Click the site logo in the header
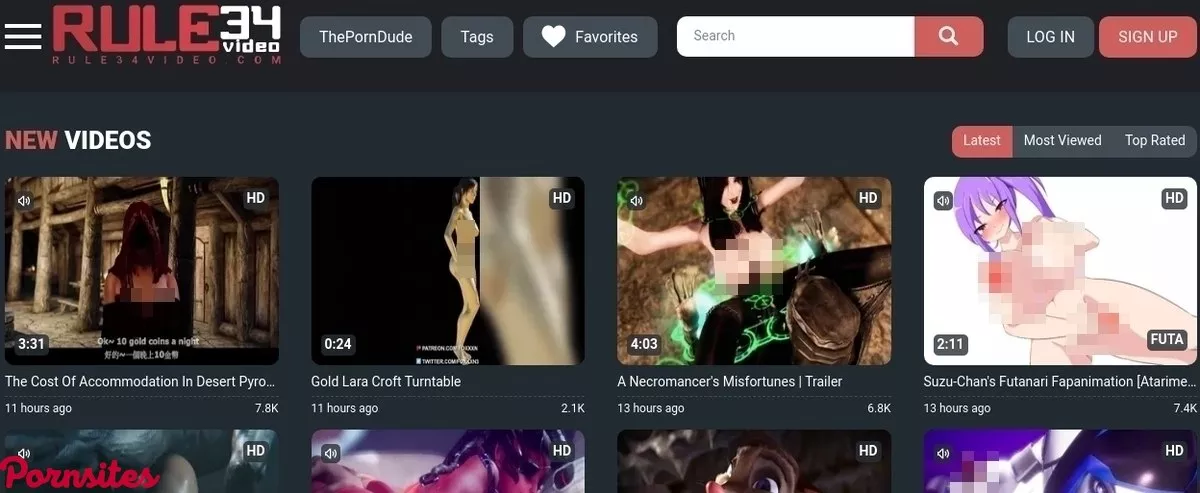 [167, 36]
